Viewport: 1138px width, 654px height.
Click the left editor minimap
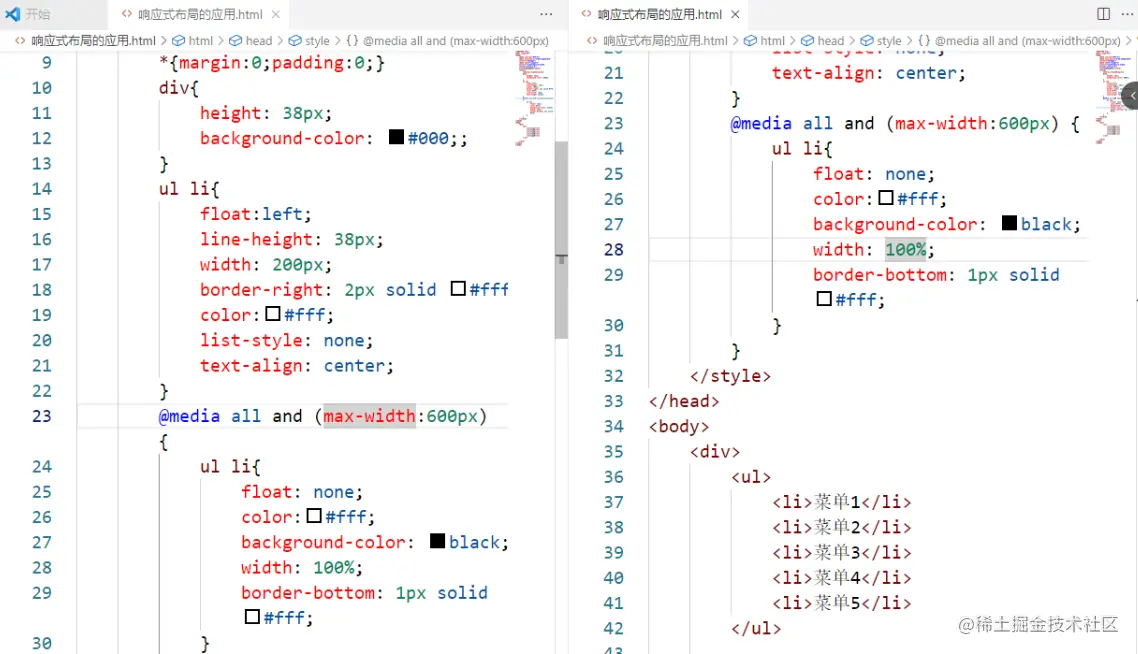[535, 98]
